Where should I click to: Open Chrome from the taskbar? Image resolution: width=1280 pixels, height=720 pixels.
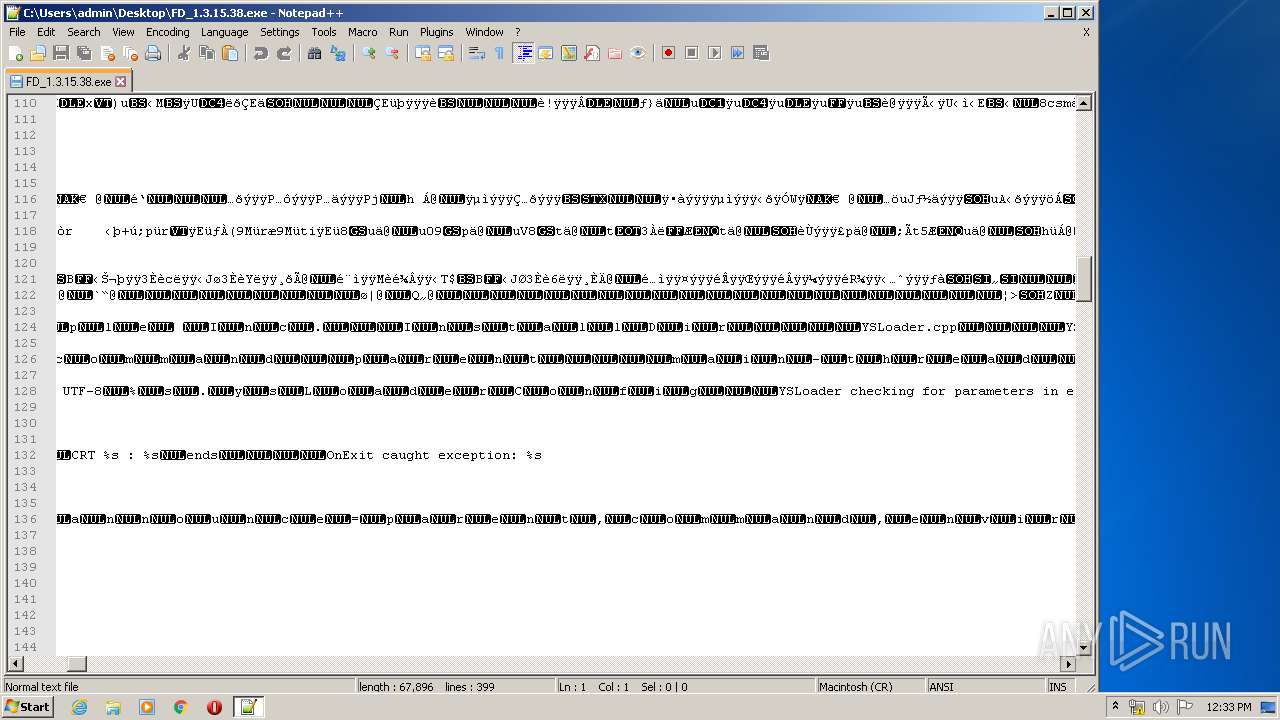click(x=181, y=707)
